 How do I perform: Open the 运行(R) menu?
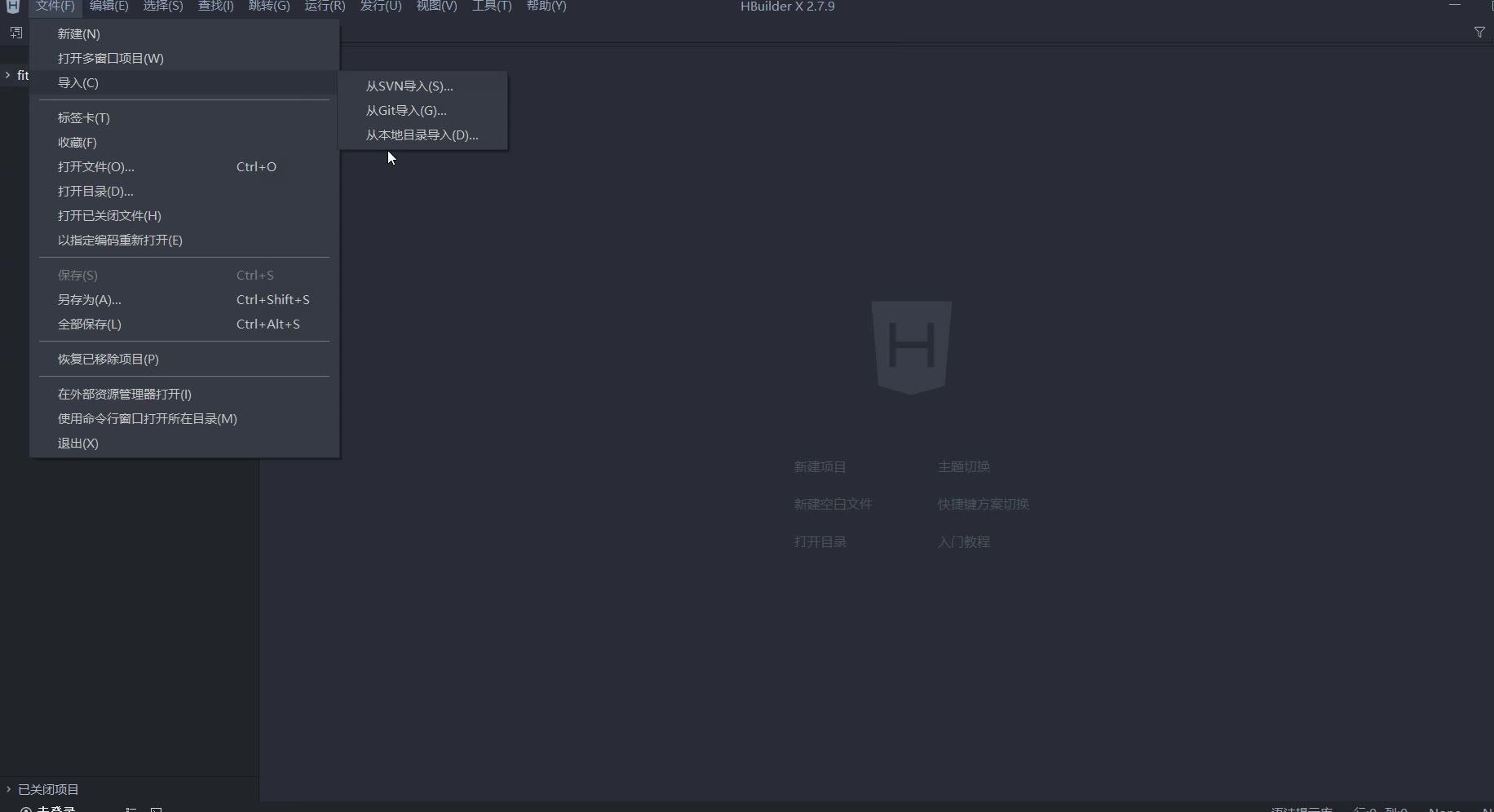tap(325, 7)
